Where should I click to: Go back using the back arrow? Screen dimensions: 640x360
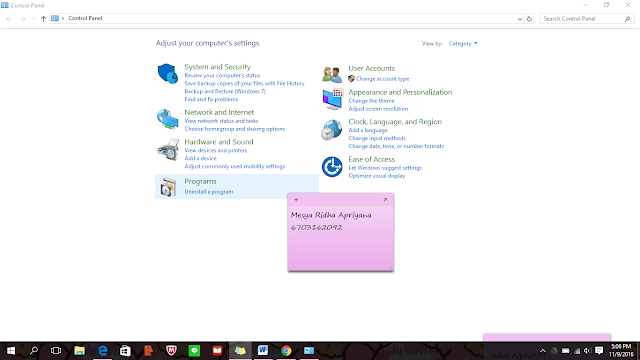tap(9, 19)
